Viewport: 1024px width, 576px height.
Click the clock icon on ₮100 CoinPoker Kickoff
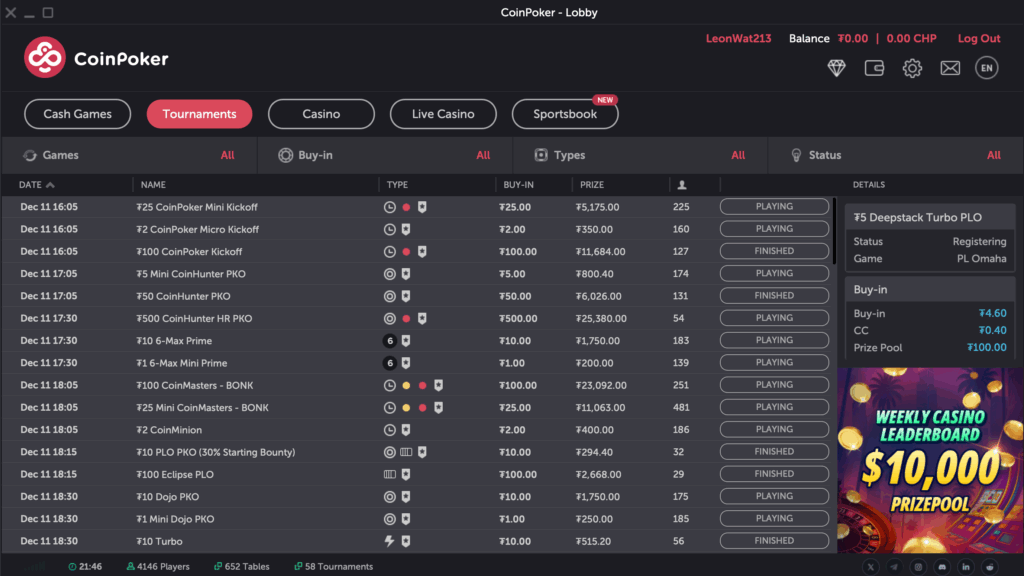click(390, 251)
